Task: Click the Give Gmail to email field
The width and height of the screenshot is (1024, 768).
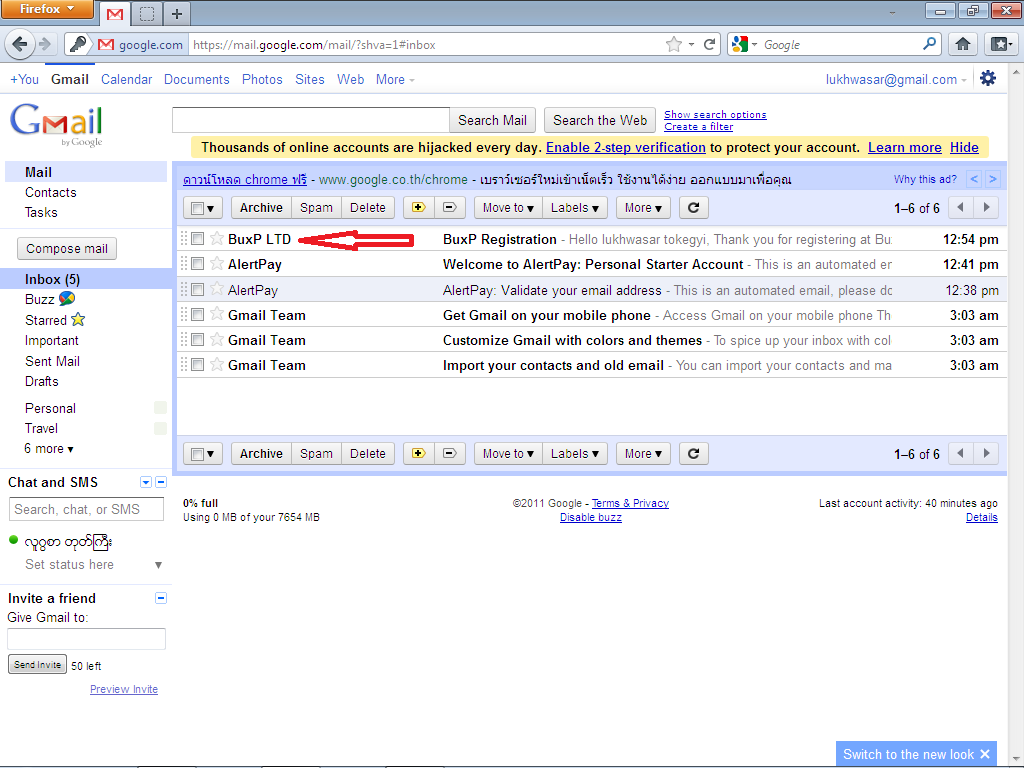Action: click(86, 639)
